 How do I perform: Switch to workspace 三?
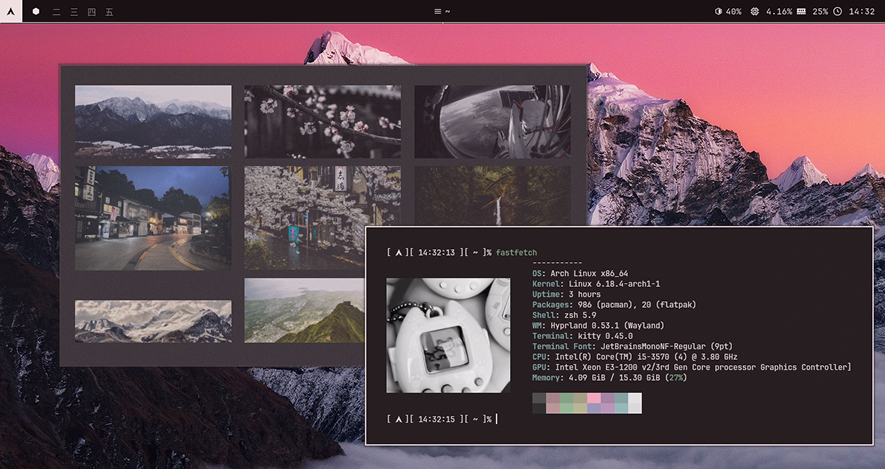click(74, 11)
